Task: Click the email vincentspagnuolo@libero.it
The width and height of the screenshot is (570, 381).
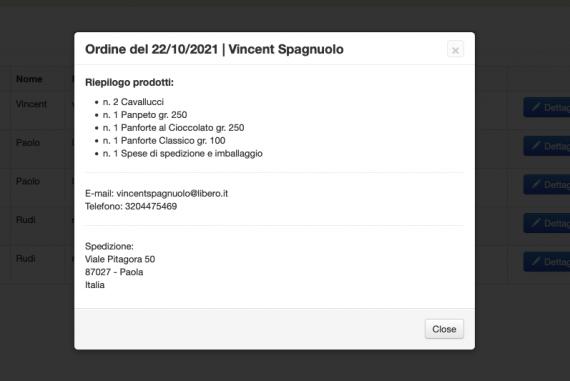Action: click(172, 193)
